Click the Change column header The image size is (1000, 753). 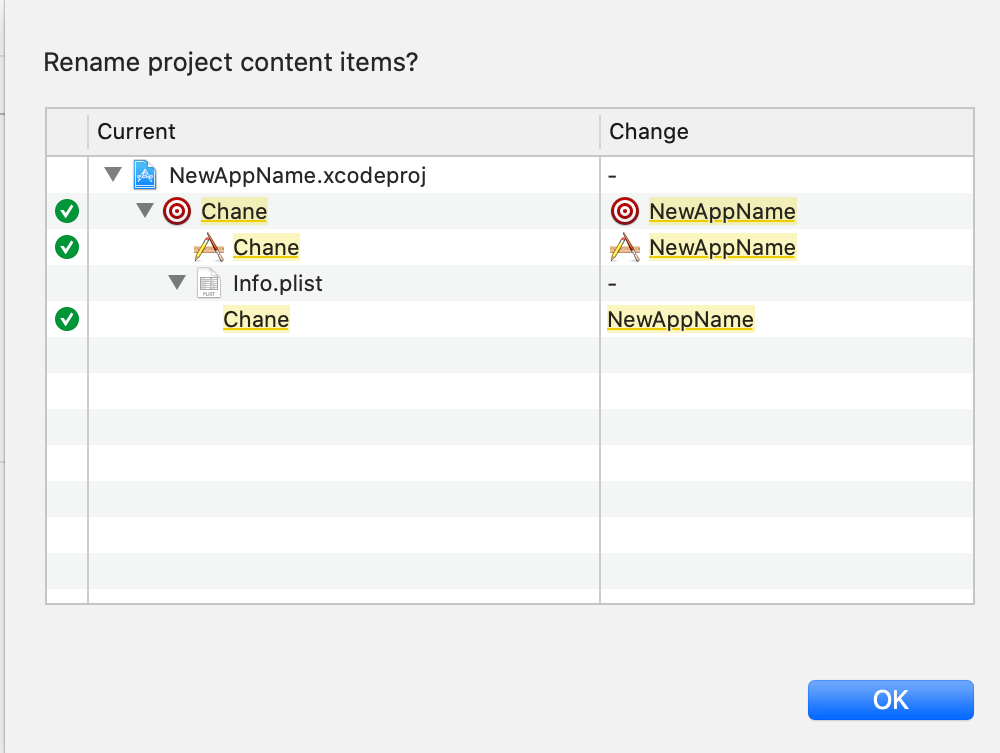tap(649, 132)
